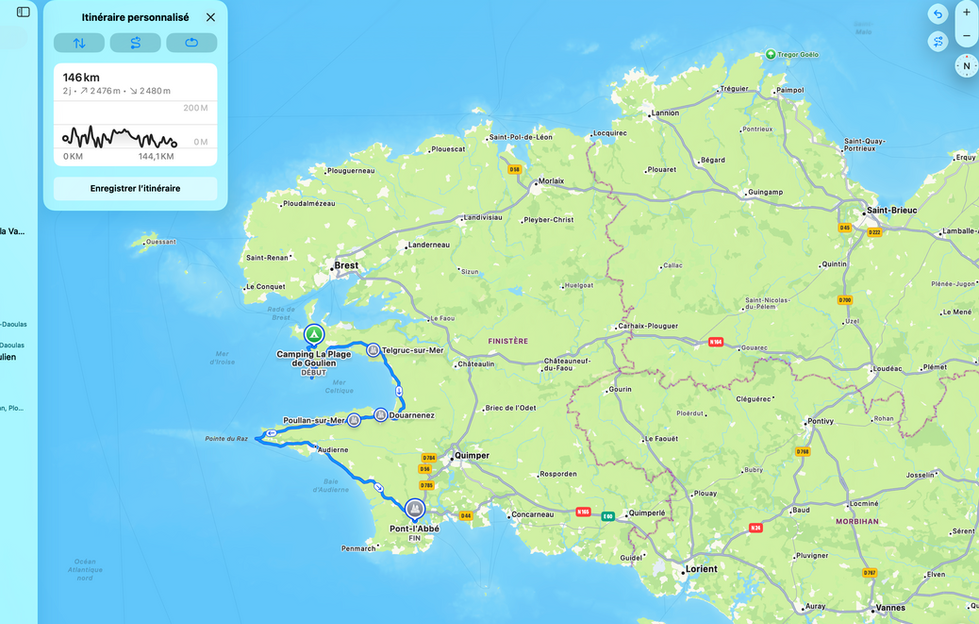Click the Carhaix-Plouguer town label
Image resolution: width=979 pixels, height=624 pixels.
tap(648, 326)
